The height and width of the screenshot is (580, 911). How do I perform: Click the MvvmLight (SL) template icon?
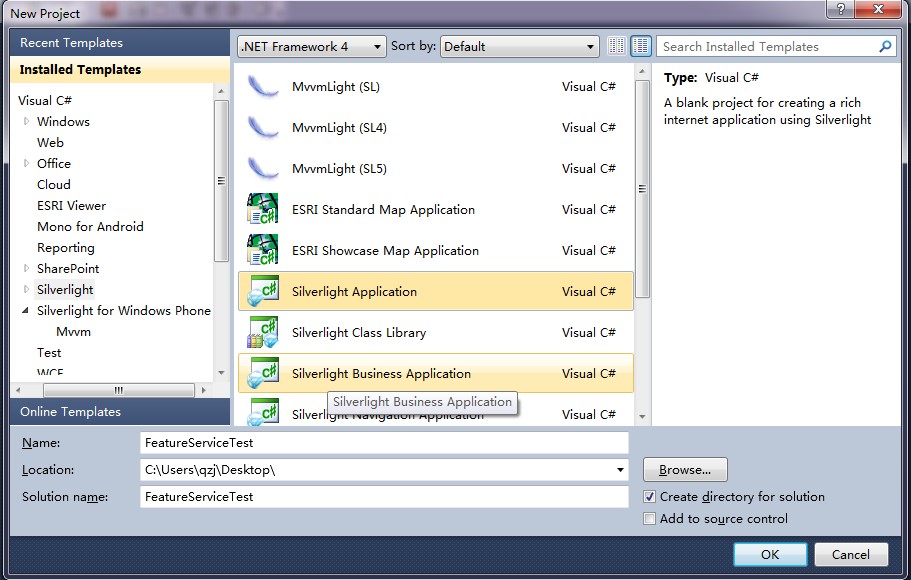pyautogui.click(x=263, y=87)
